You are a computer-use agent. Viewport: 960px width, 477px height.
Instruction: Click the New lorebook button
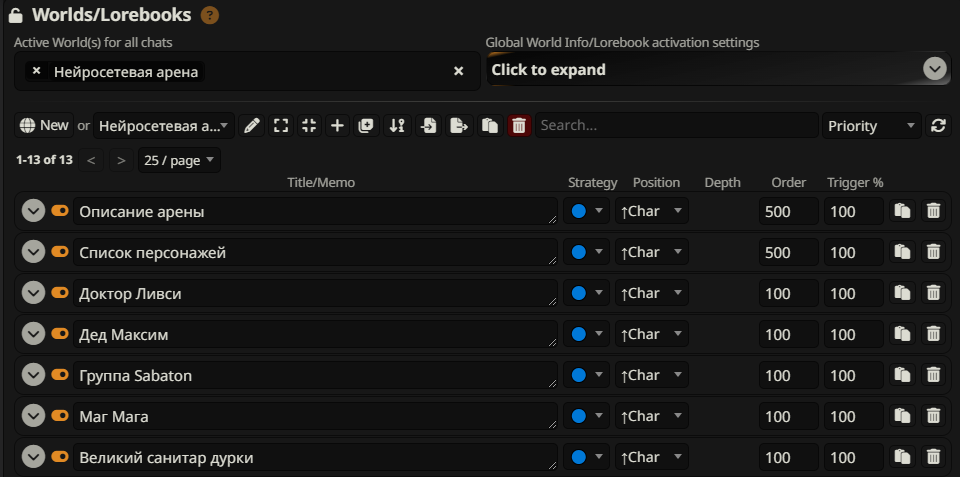pos(44,126)
